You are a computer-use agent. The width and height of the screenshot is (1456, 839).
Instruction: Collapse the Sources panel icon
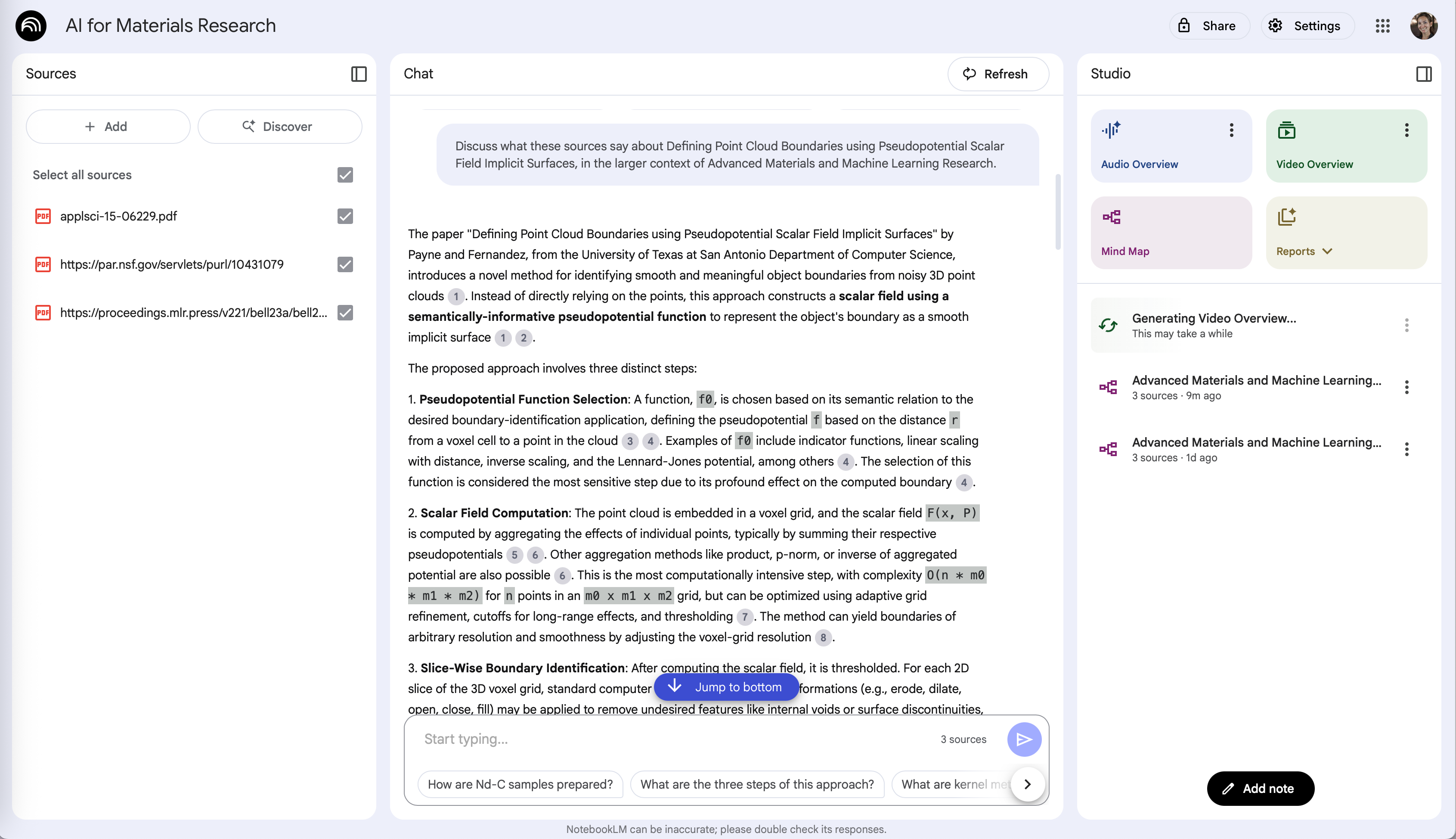tap(358, 74)
